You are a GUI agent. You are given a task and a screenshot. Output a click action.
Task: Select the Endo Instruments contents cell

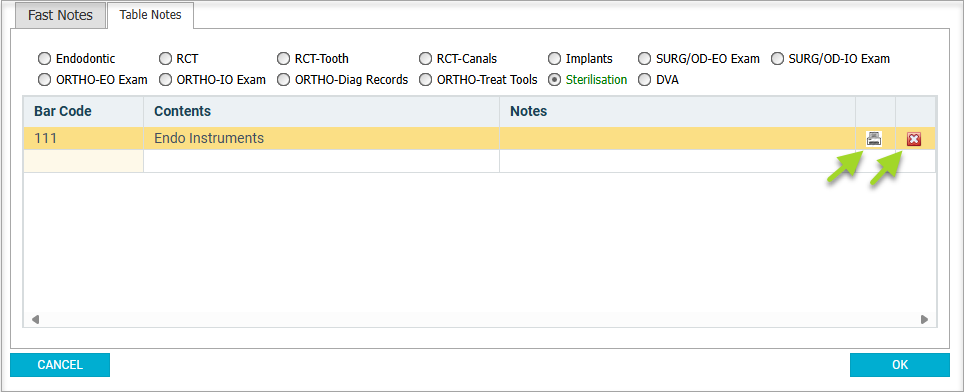click(322, 138)
